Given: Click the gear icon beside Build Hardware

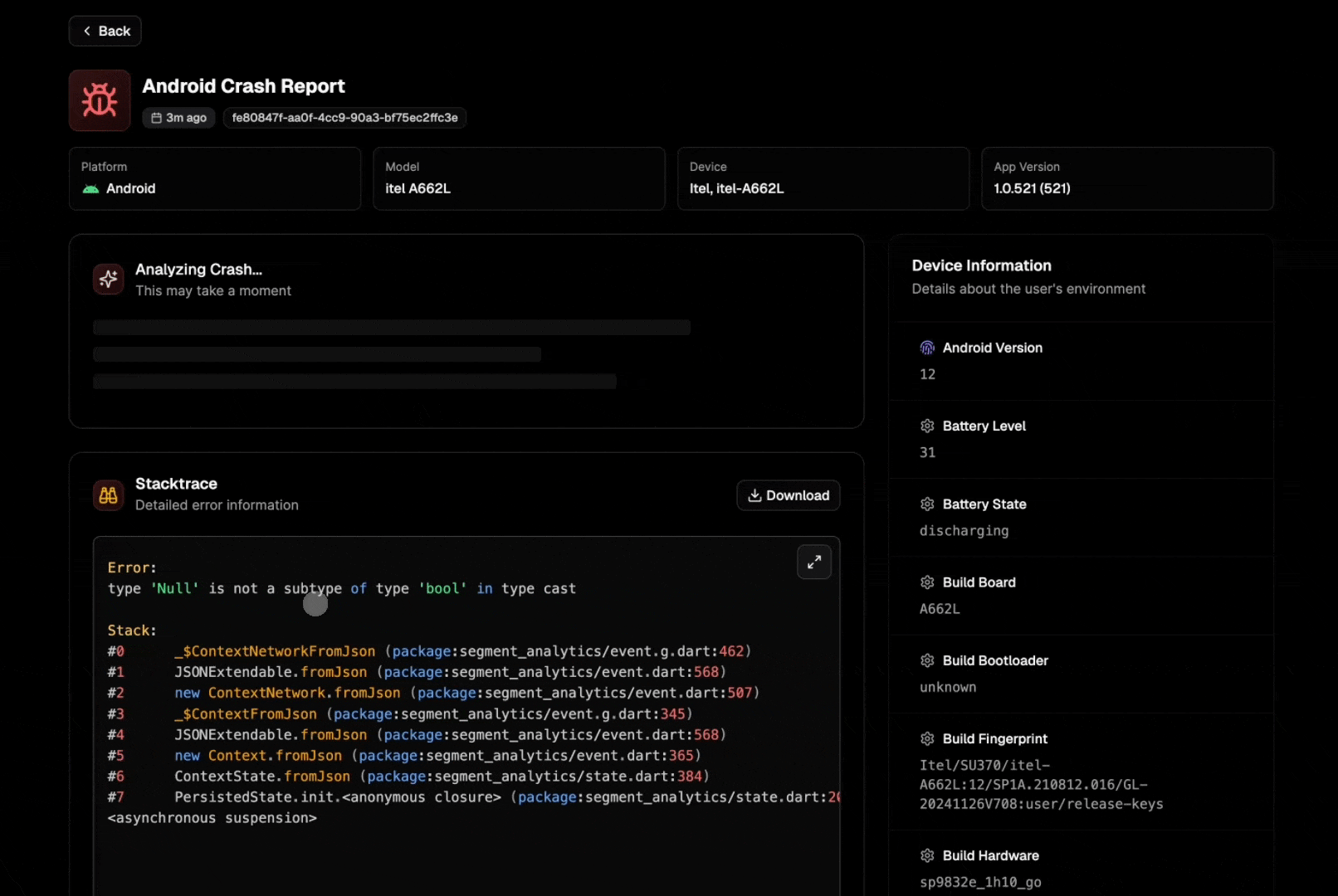Looking at the screenshot, I should (927, 855).
